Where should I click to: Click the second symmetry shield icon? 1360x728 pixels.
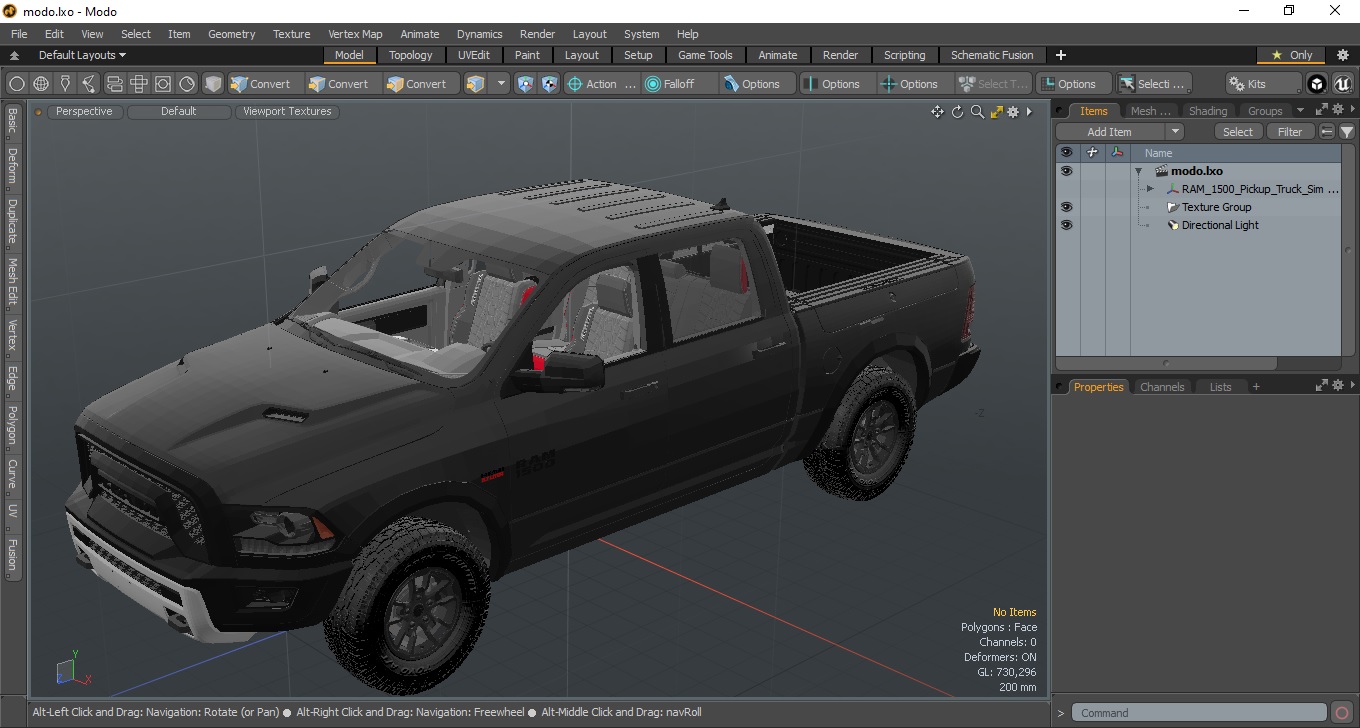point(549,84)
